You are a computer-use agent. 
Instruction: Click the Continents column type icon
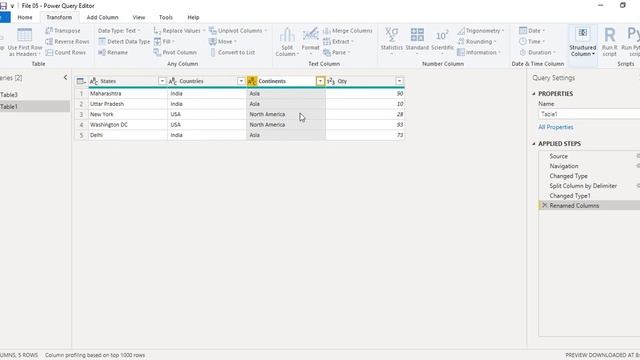[252, 81]
